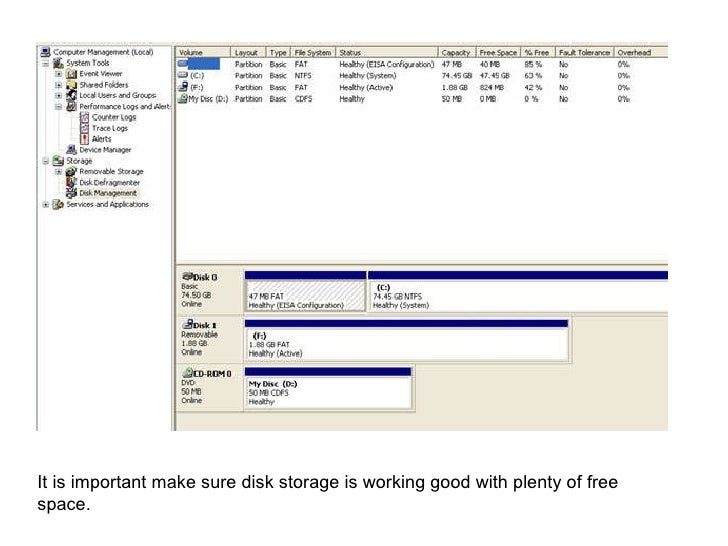Click the Trace Logs icon
The image size is (728, 546).
[x=84, y=128]
